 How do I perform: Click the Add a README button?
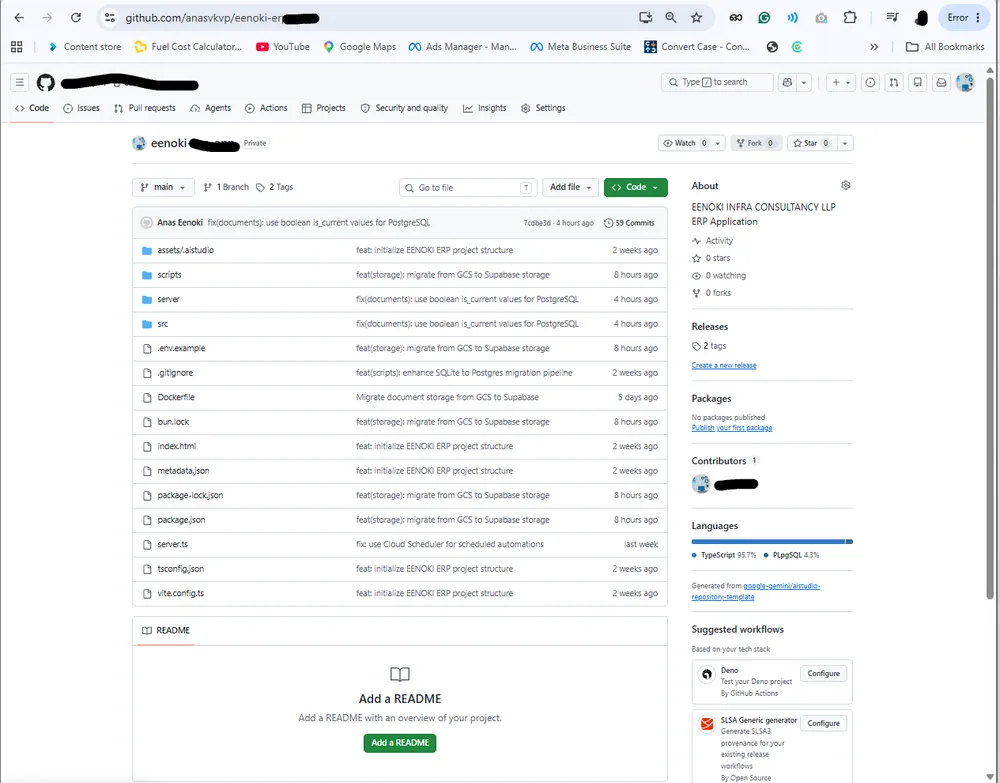[400, 743]
